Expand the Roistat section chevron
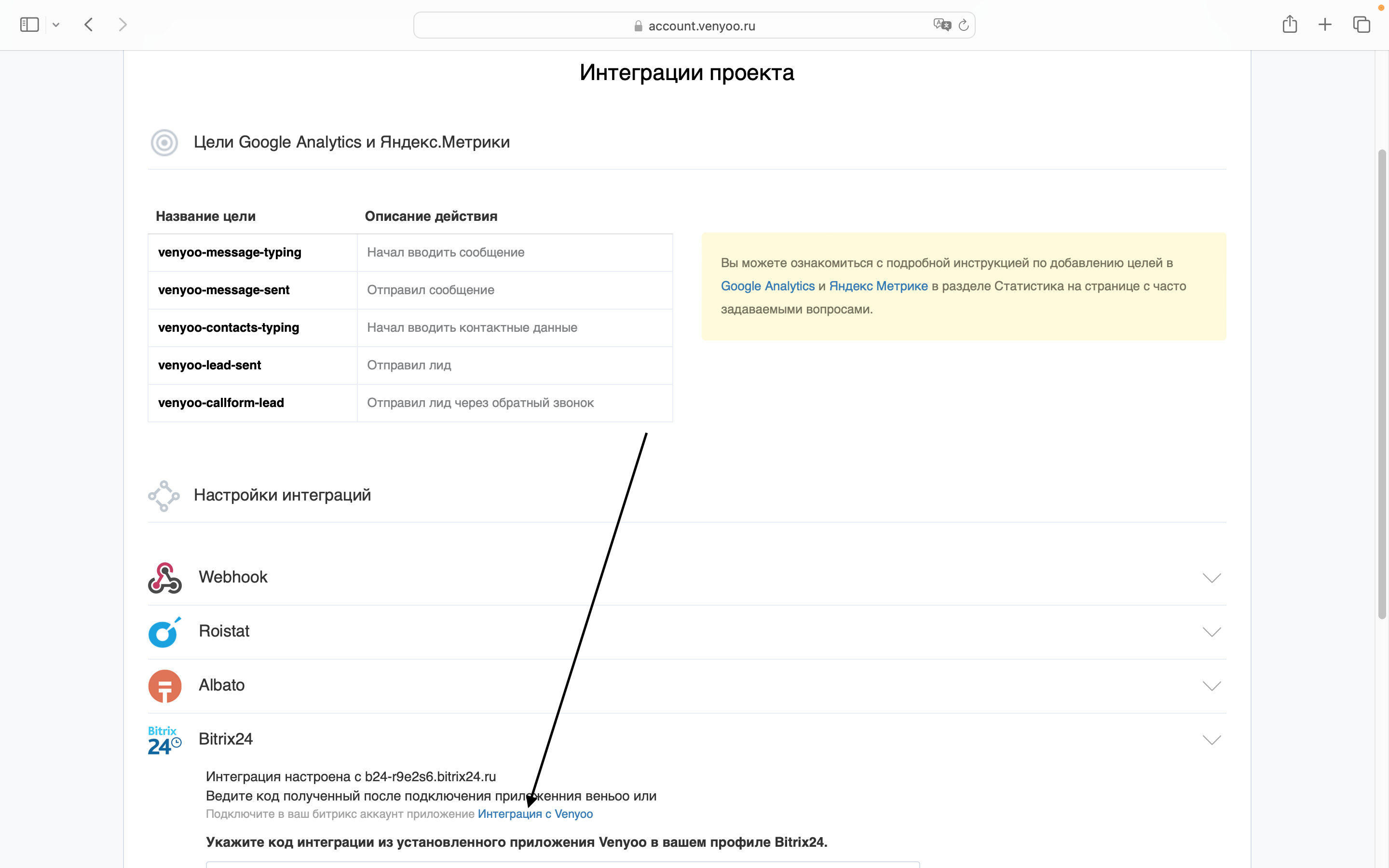 tap(1212, 632)
